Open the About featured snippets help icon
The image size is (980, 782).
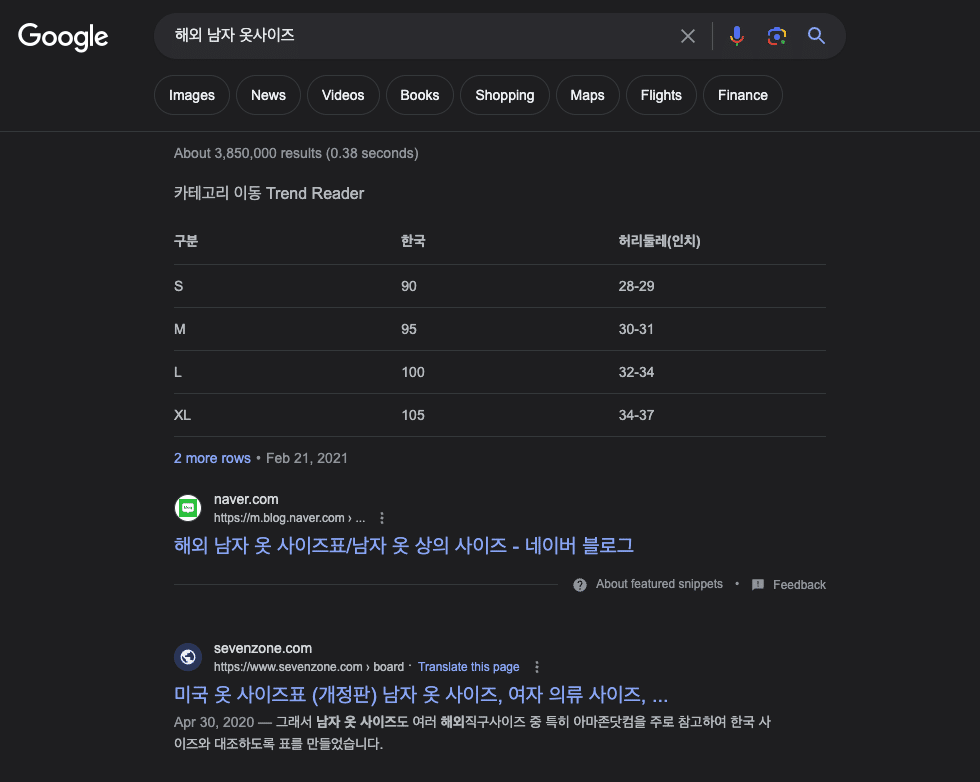pos(580,584)
